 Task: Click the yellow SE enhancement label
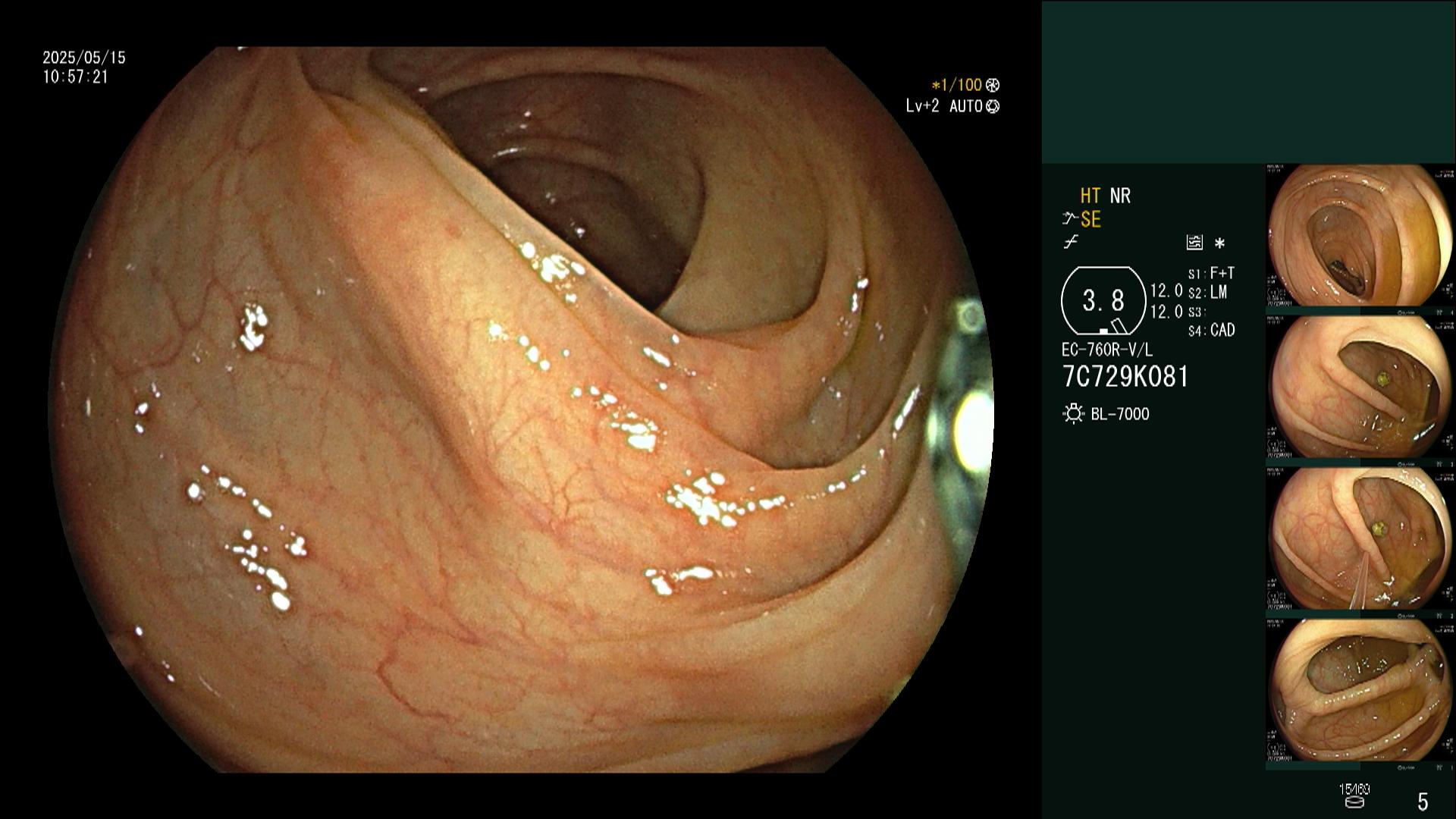point(1090,220)
